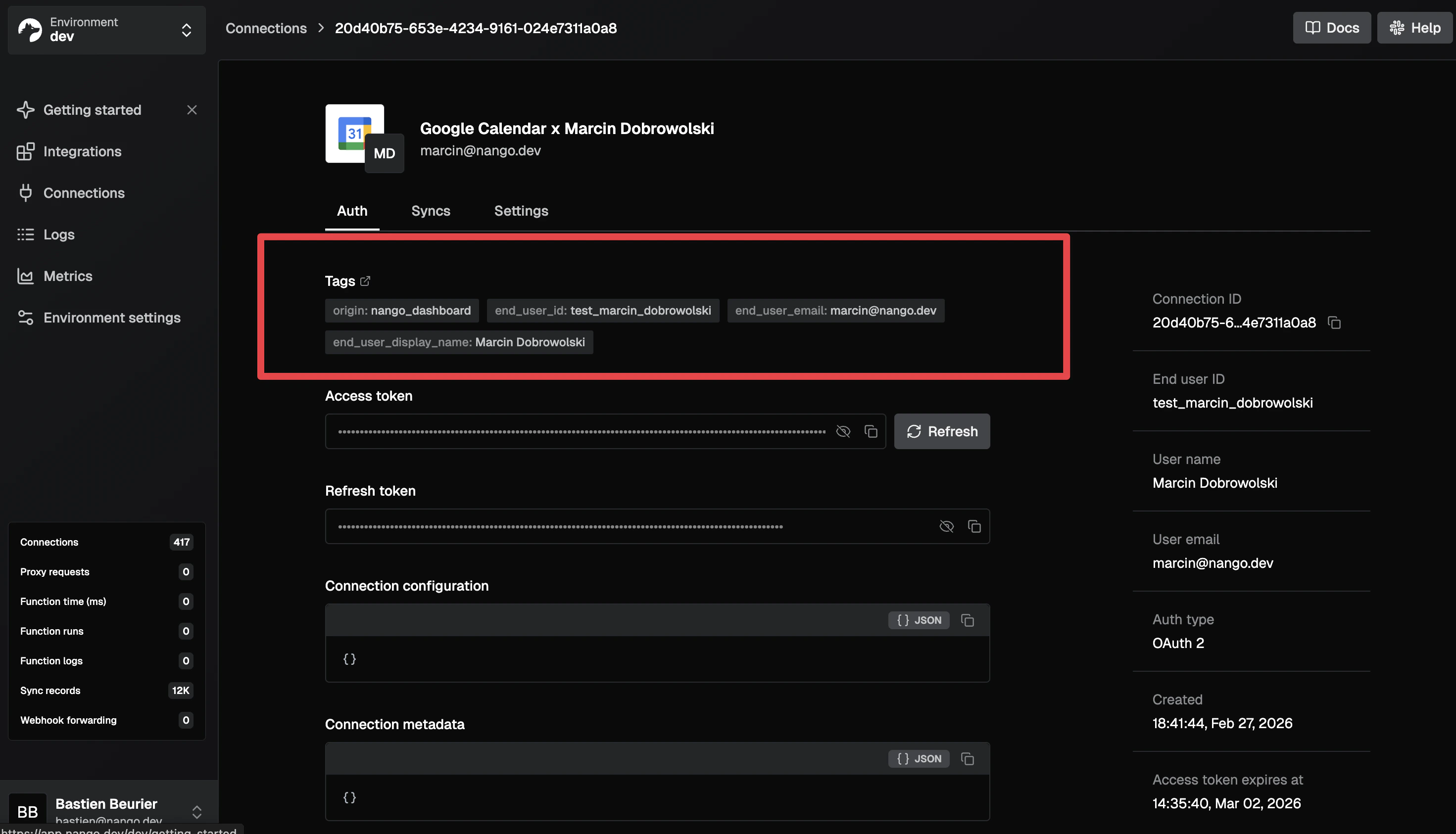Screen dimensions: 1456x834
Task: Open the Tags documentation link
Action: [x=366, y=280]
